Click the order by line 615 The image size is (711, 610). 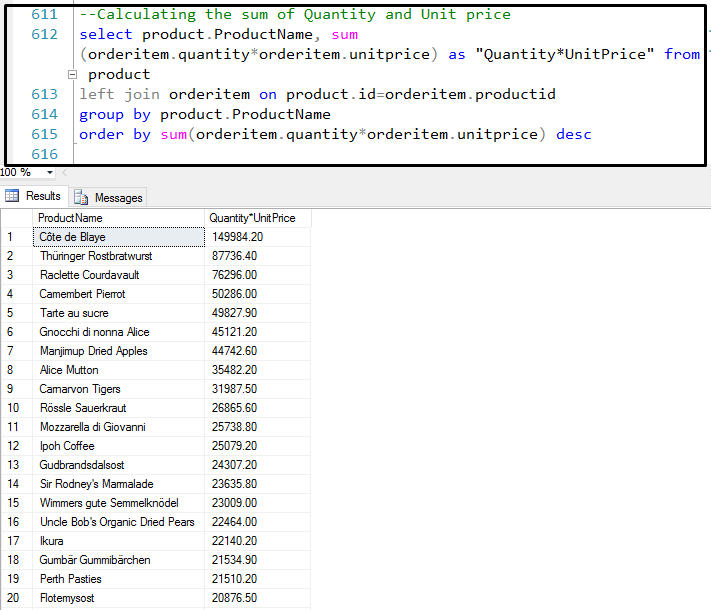[336, 134]
